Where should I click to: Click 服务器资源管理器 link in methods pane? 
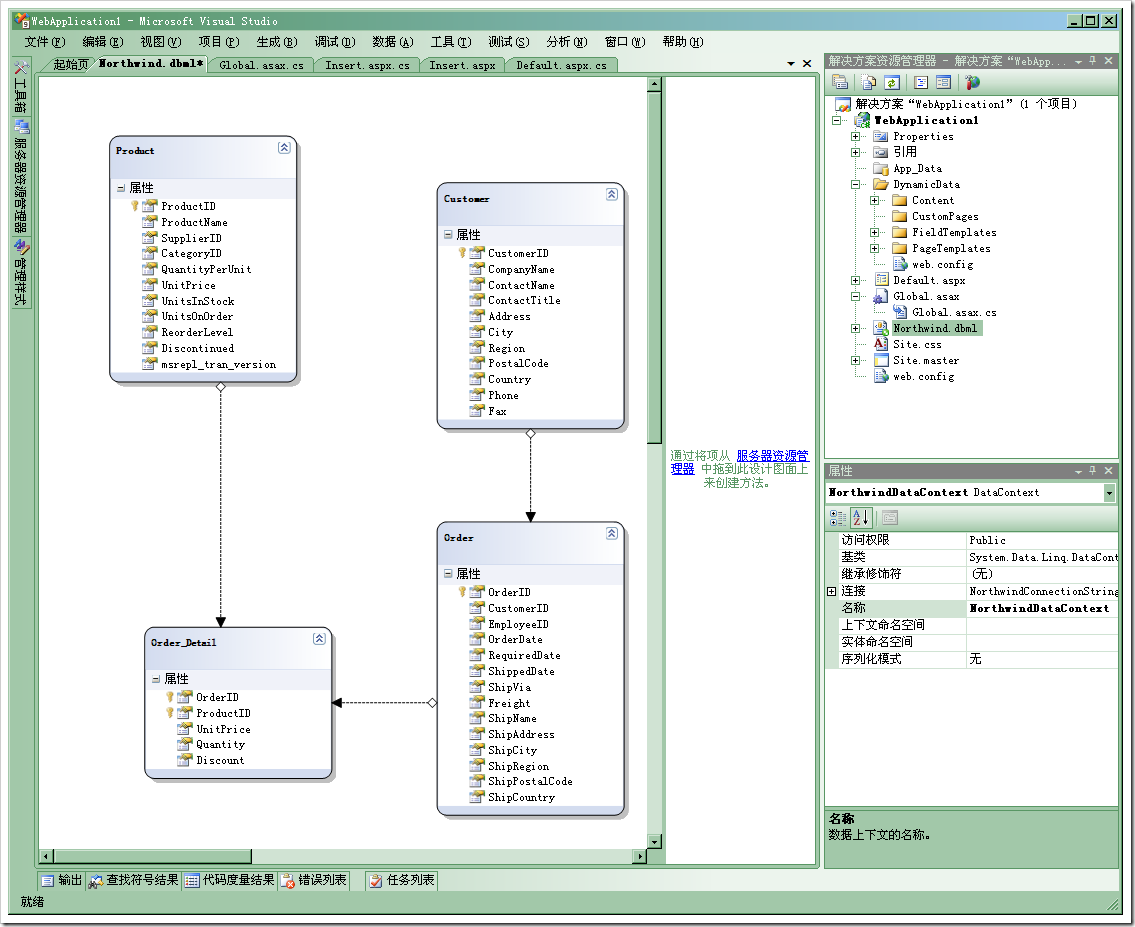coord(772,456)
